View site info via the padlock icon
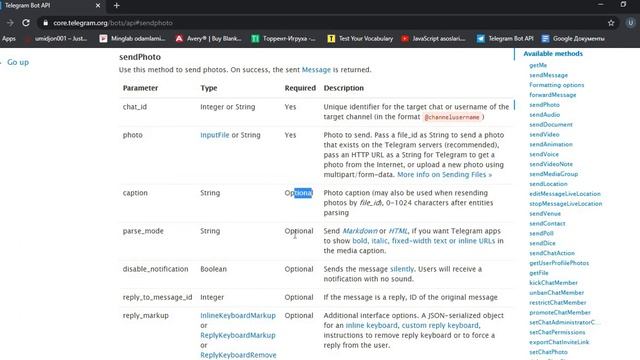640x360 pixels. [x=46, y=23]
